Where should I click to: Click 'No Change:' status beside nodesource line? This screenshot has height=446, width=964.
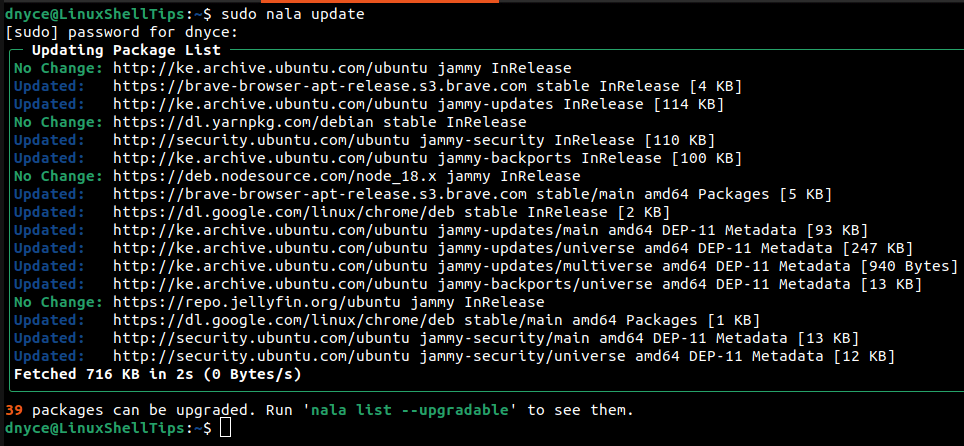[58, 177]
